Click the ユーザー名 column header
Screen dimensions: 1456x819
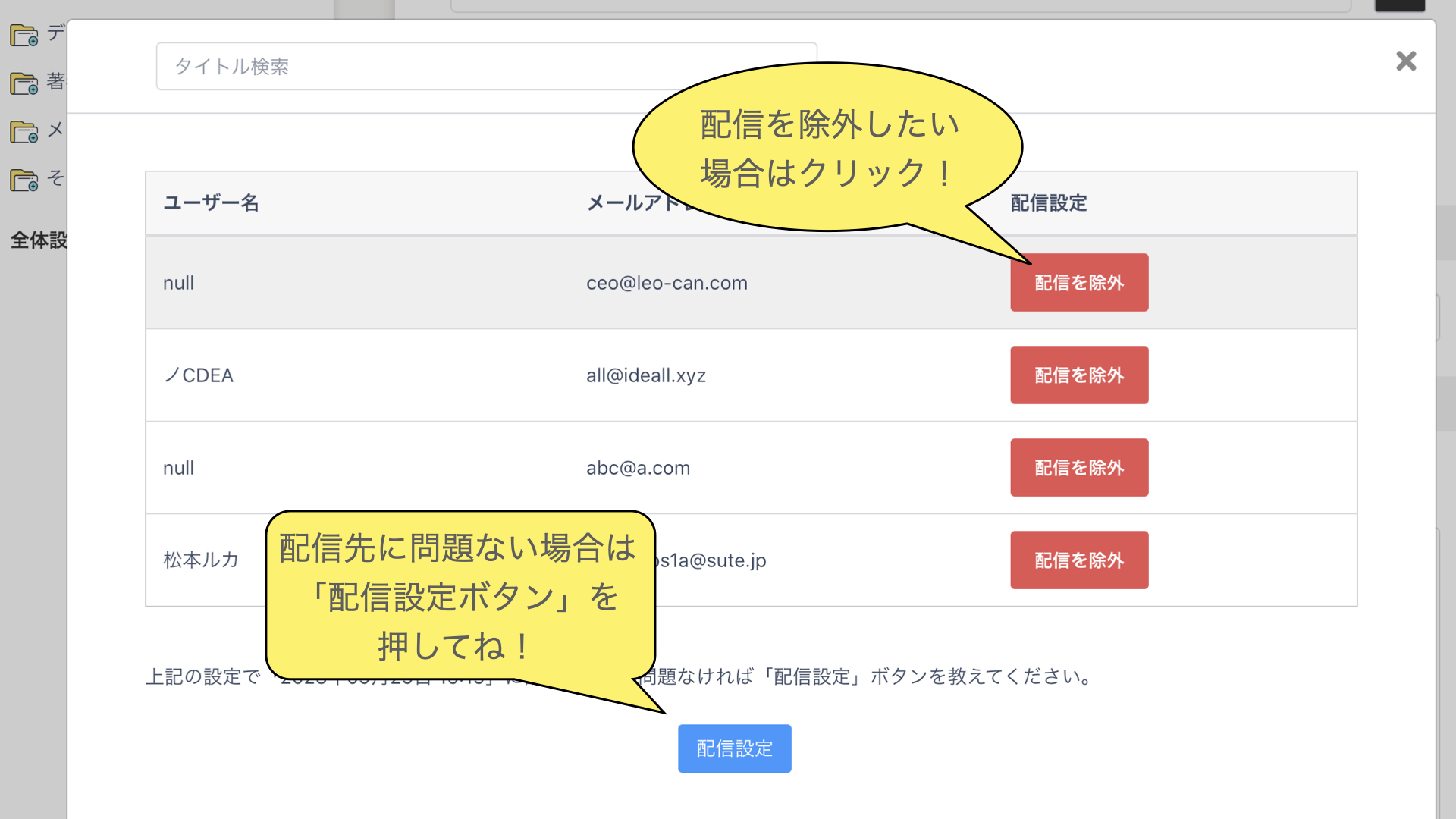coord(211,203)
